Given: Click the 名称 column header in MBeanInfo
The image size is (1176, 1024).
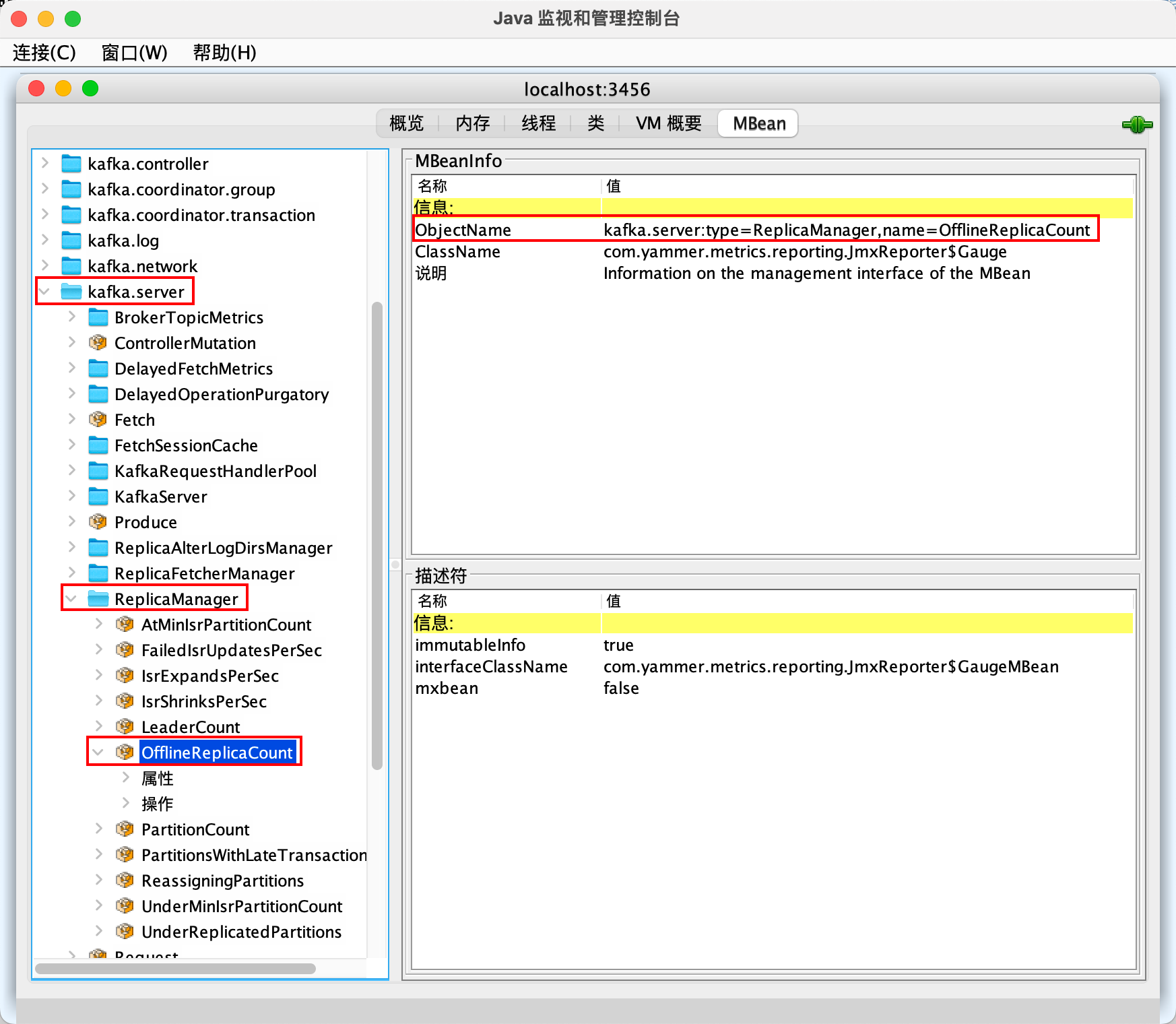Looking at the screenshot, I should tap(507, 186).
